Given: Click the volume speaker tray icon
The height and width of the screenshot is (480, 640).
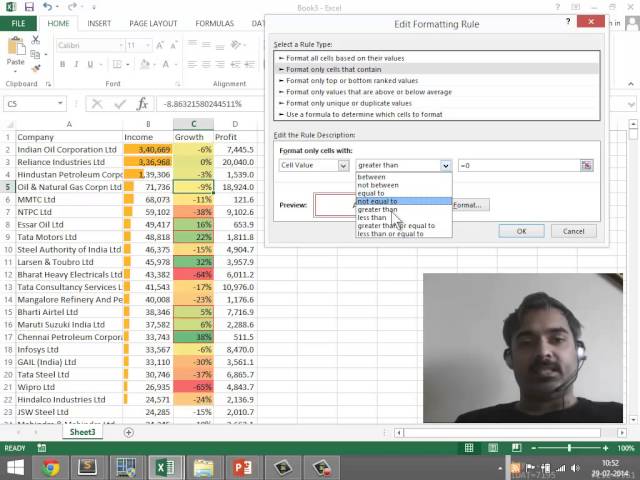Looking at the screenshot, I should tap(576, 468).
